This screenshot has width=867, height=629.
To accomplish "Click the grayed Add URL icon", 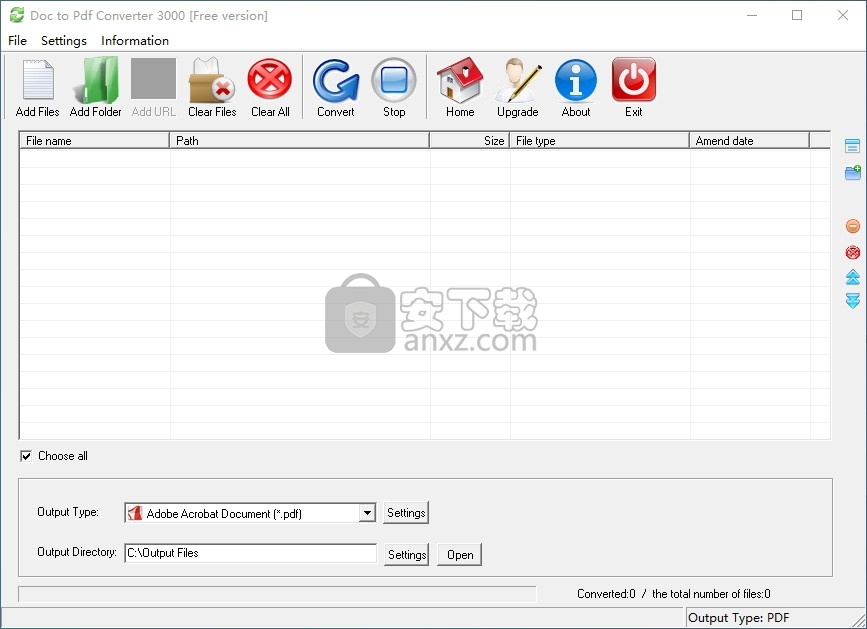I will tap(154, 78).
